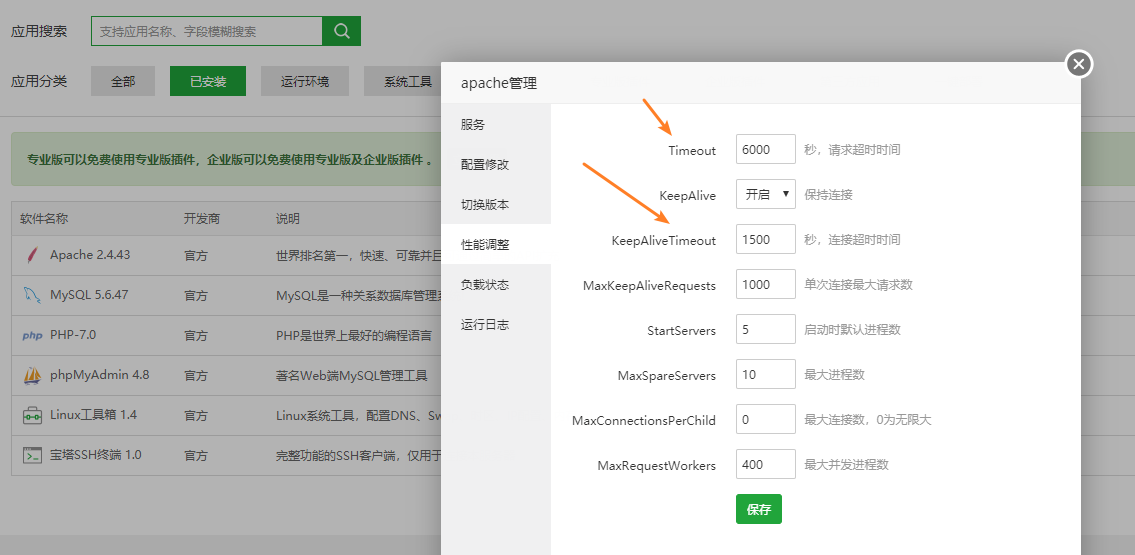Viewport: 1135px width, 555px height.
Task: Click the Timeout input field
Action: point(765,150)
